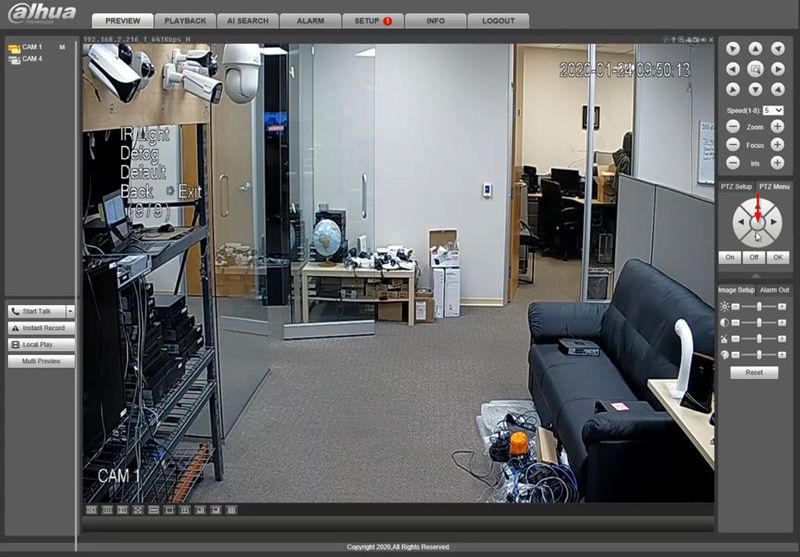Open the SETUP tab
Viewport: 800px width, 557px height.
373,21
